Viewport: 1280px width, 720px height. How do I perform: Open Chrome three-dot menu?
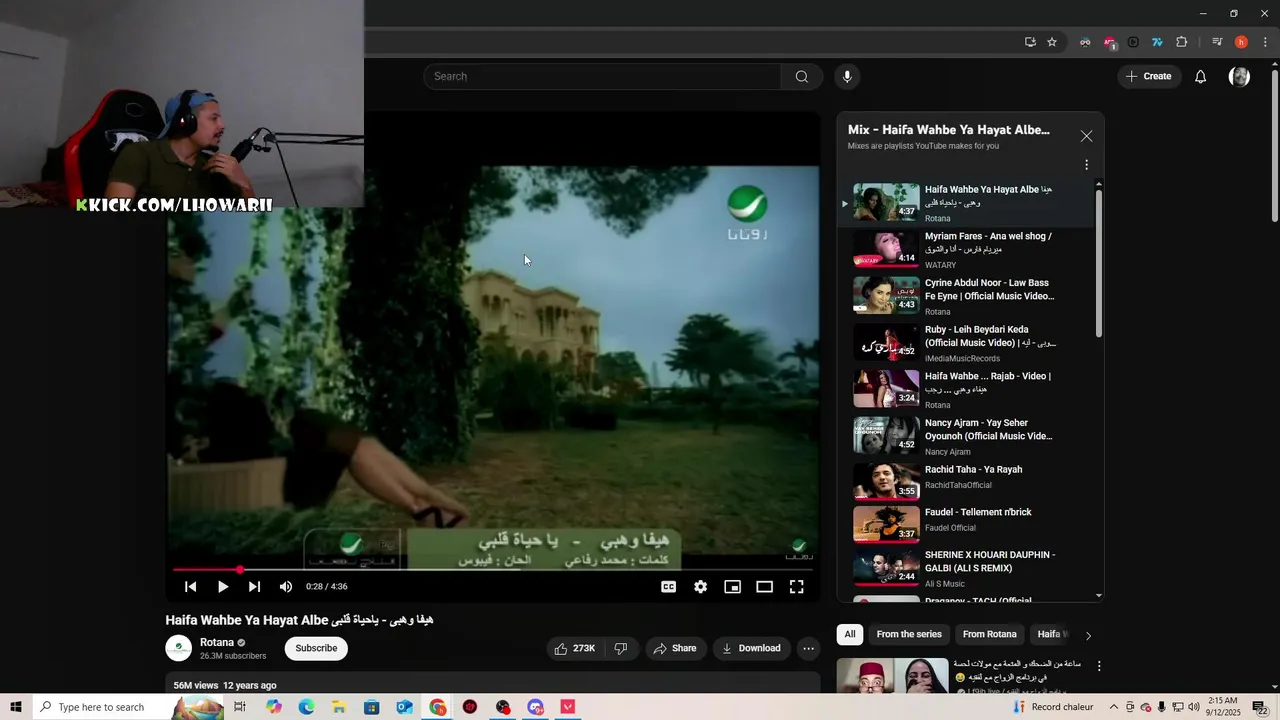tap(1265, 42)
